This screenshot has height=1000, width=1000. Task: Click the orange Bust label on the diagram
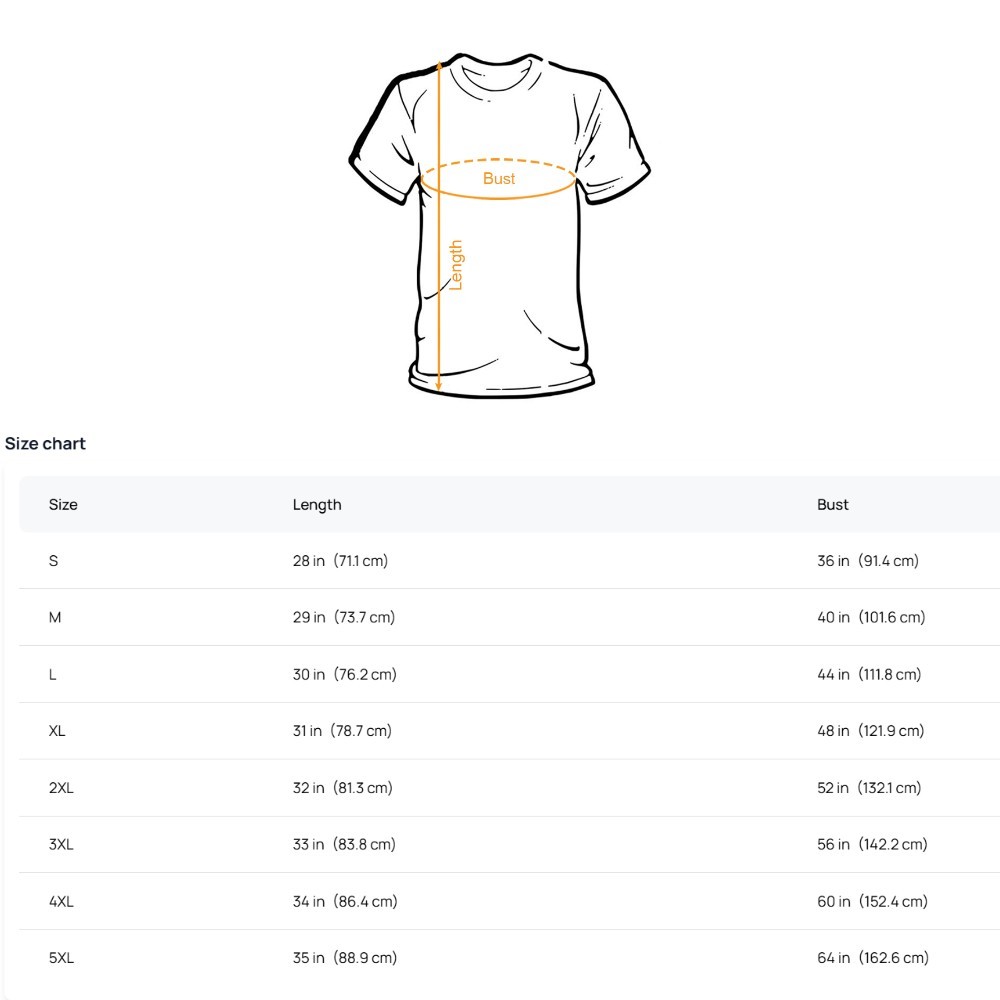499,179
